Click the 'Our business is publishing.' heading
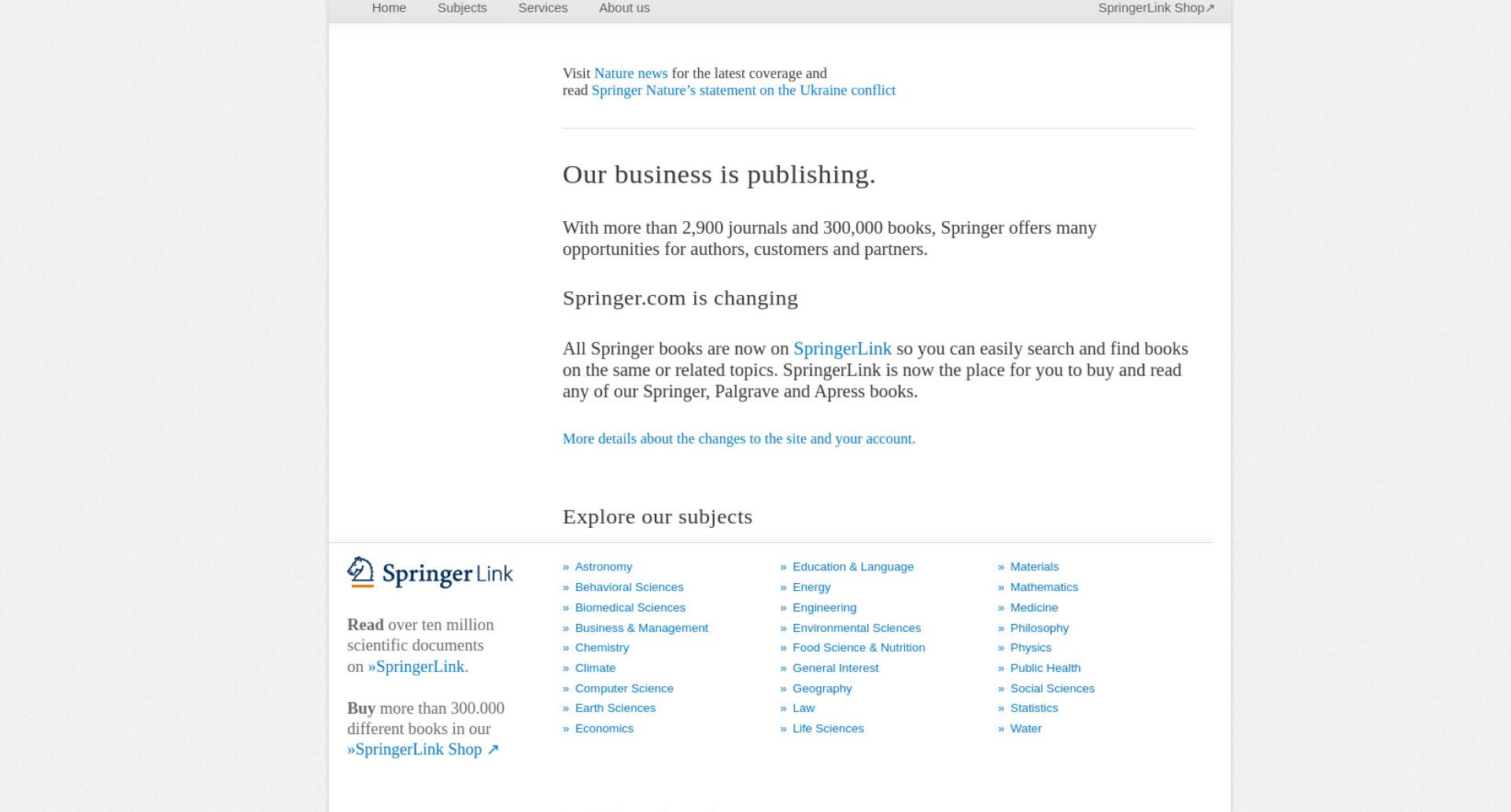Image resolution: width=1511 pixels, height=812 pixels. (x=719, y=174)
